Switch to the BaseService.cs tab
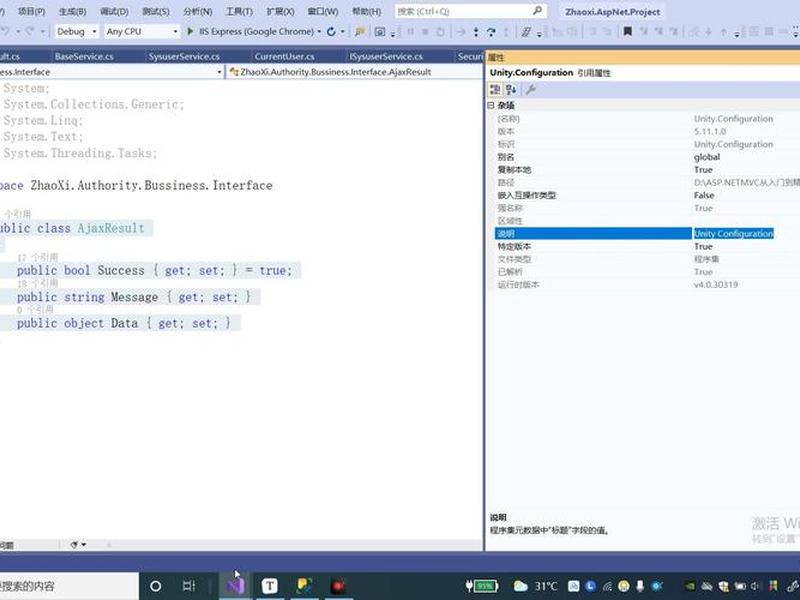This screenshot has height=600, width=800. (x=85, y=57)
